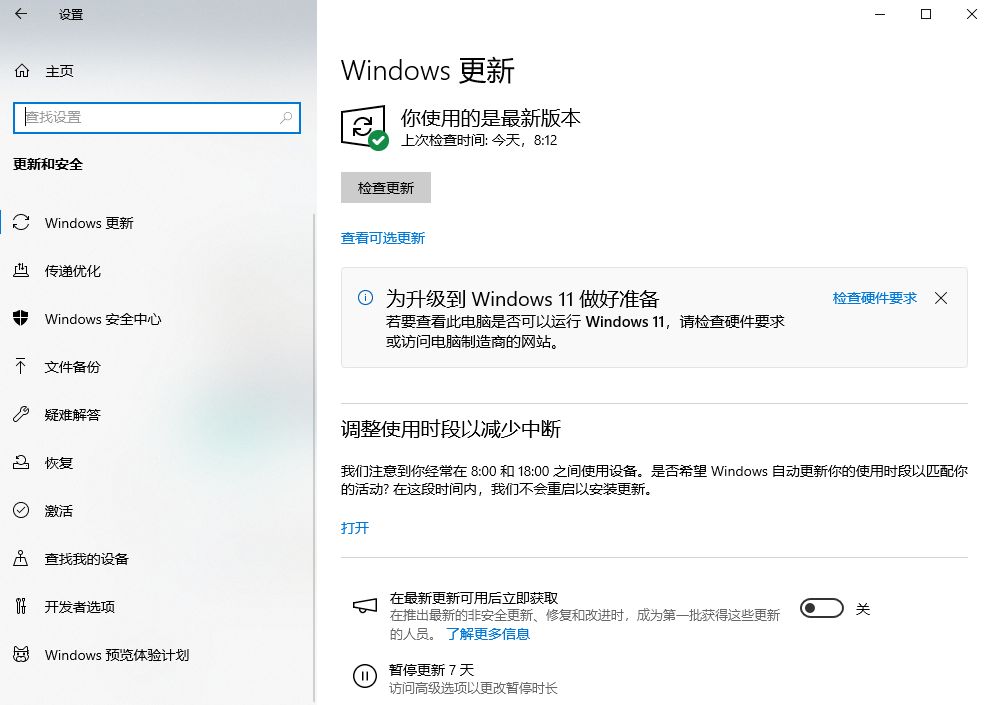The image size is (990, 705).
Task: Open 了解更多信息 link
Action: [488, 634]
